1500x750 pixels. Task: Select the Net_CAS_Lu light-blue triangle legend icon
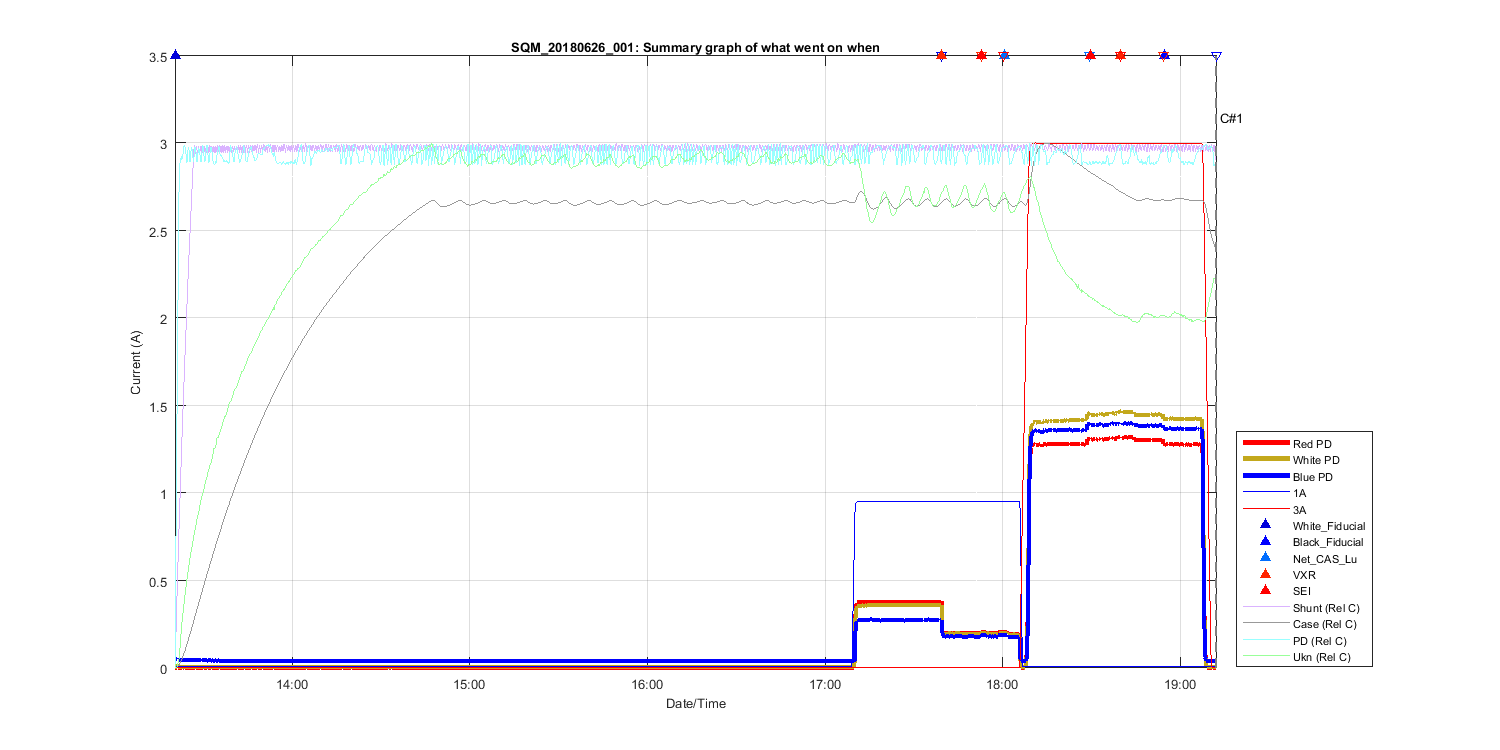pyautogui.click(x=1265, y=558)
